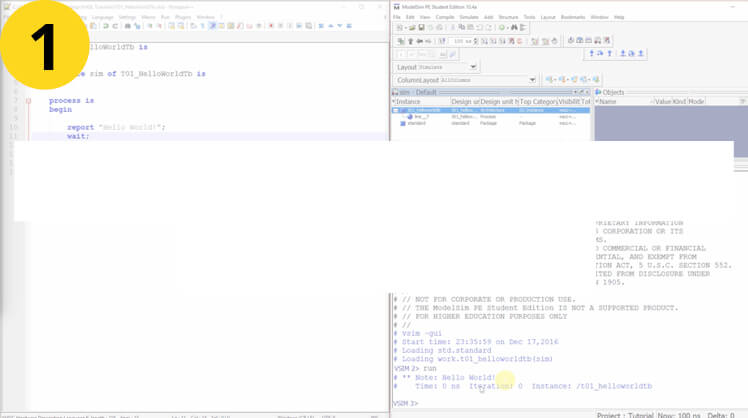
Task: Click Zoom In icon in Notepad++ toolbar
Action: coord(150,26)
